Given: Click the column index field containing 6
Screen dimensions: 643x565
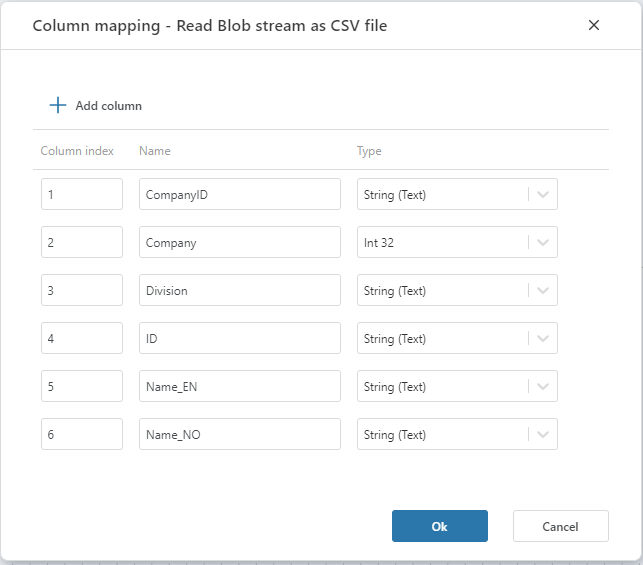Looking at the screenshot, I should 81,435.
